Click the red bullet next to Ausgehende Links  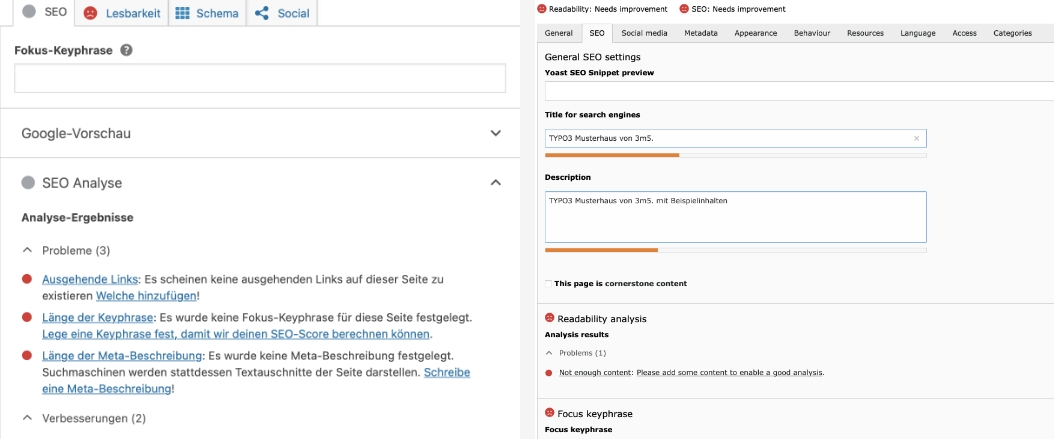[x=27, y=279]
